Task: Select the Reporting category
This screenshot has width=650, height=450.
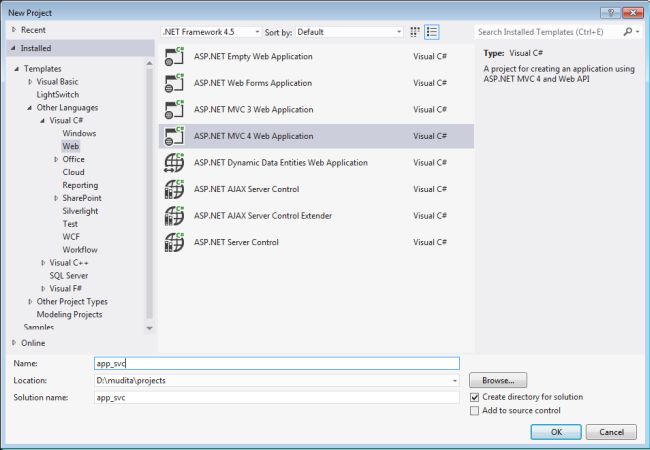Action: tap(80, 185)
